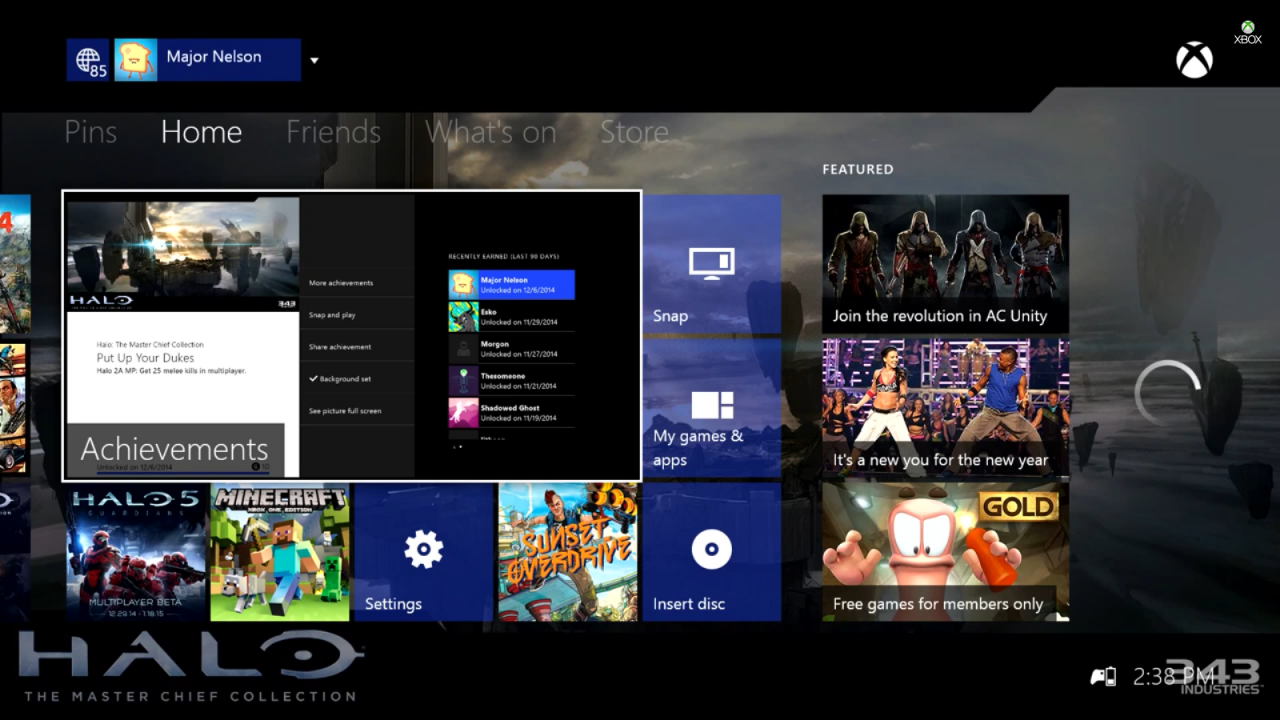This screenshot has width=1280, height=720.
Task: Open the large Achievements tile label
Action: (175, 449)
